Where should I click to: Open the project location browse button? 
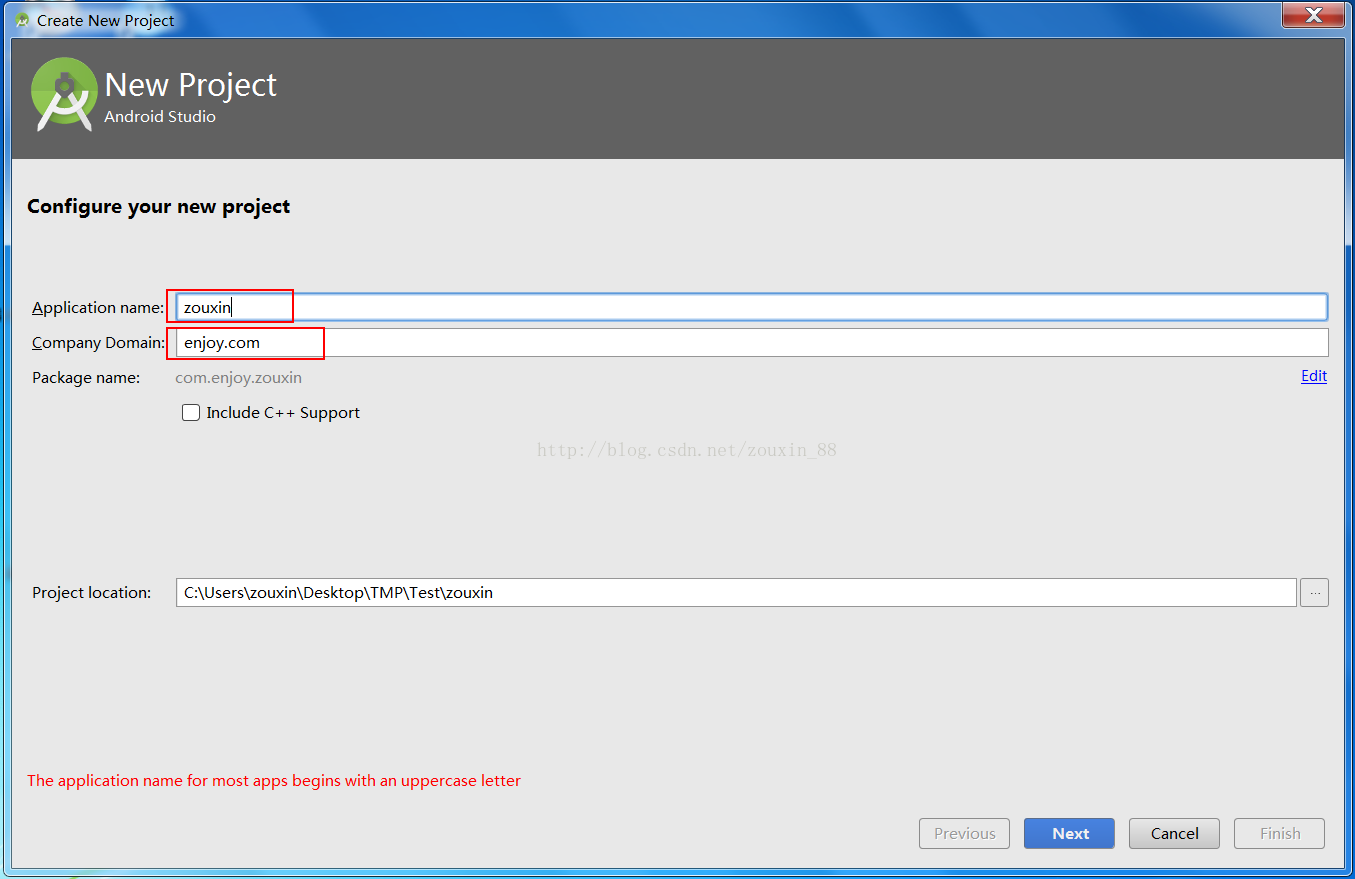[x=1314, y=592]
